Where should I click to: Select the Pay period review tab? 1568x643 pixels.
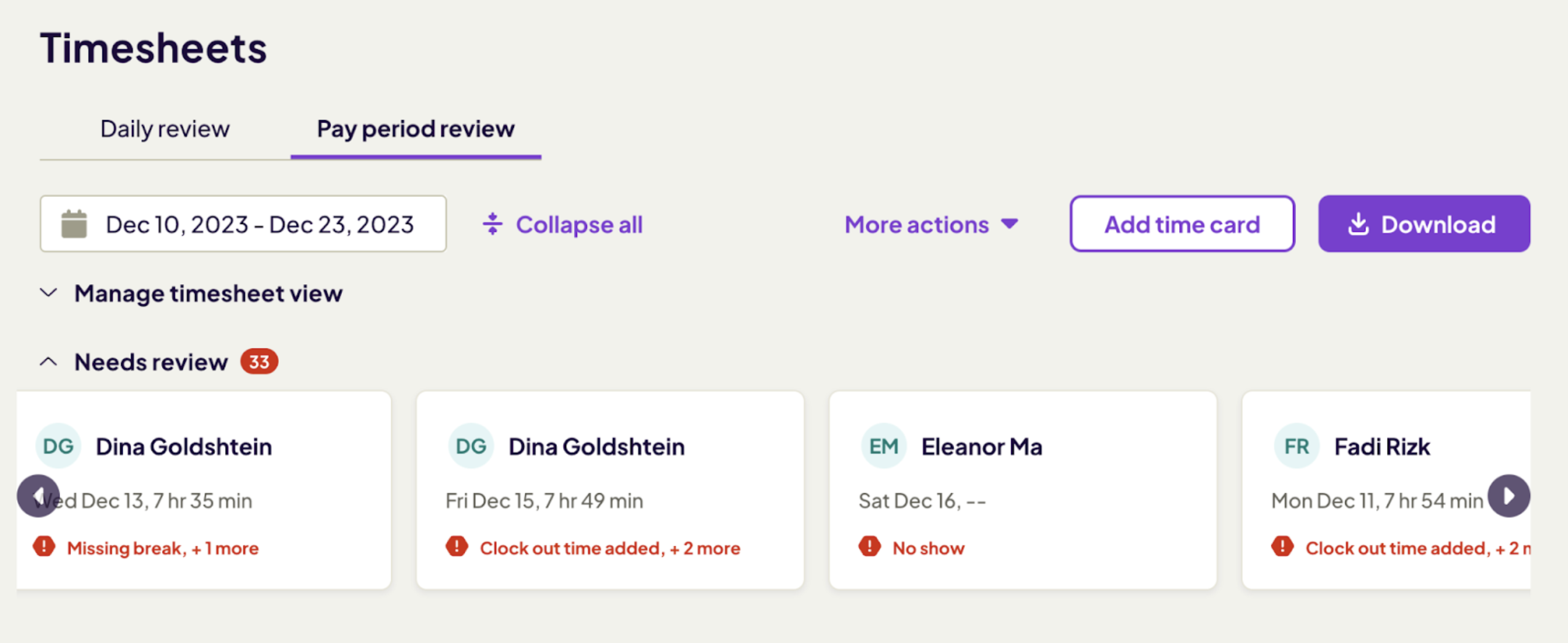(415, 129)
